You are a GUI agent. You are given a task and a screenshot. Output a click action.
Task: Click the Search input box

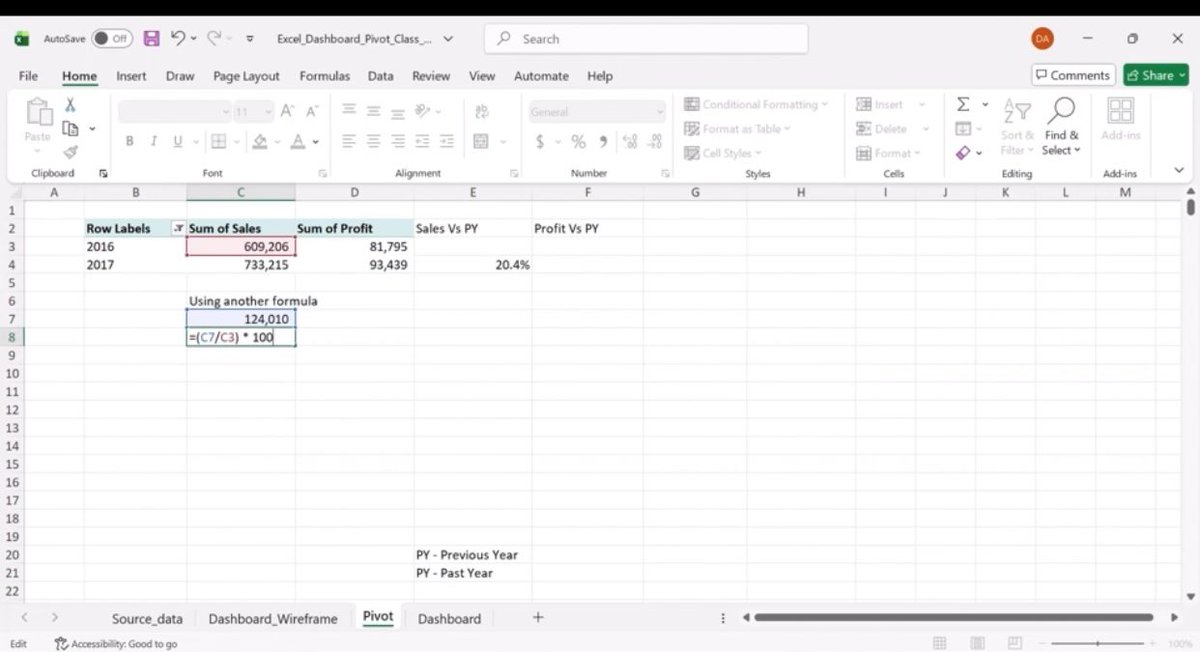[x=646, y=39]
